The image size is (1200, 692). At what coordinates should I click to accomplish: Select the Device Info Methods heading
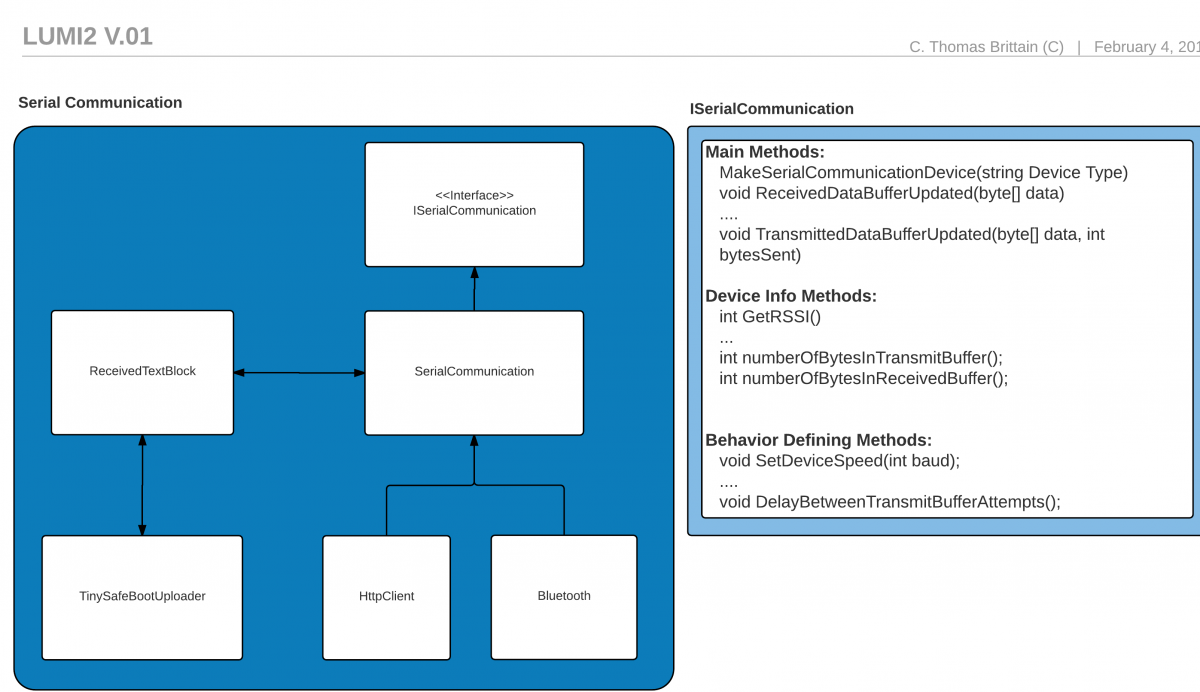coord(791,296)
